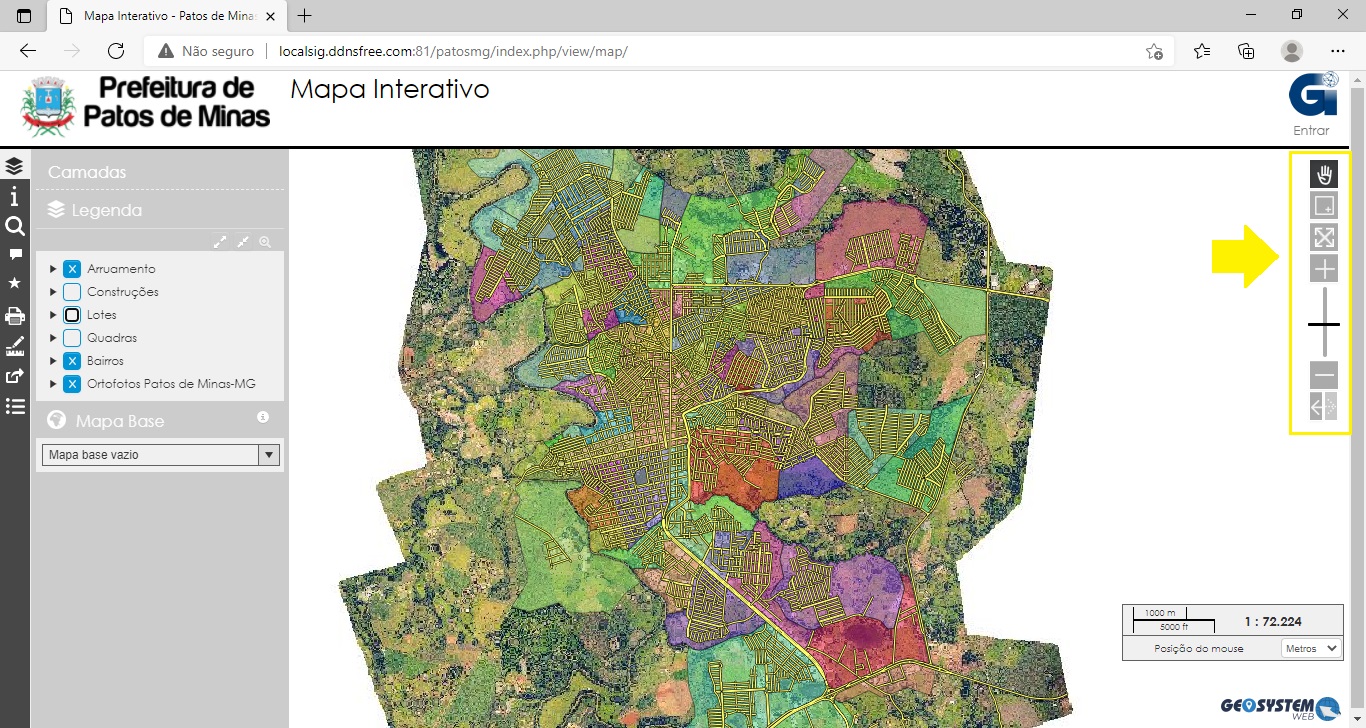Open the measure ruler tool
This screenshot has height=728, width=1366.
[14, 347]
